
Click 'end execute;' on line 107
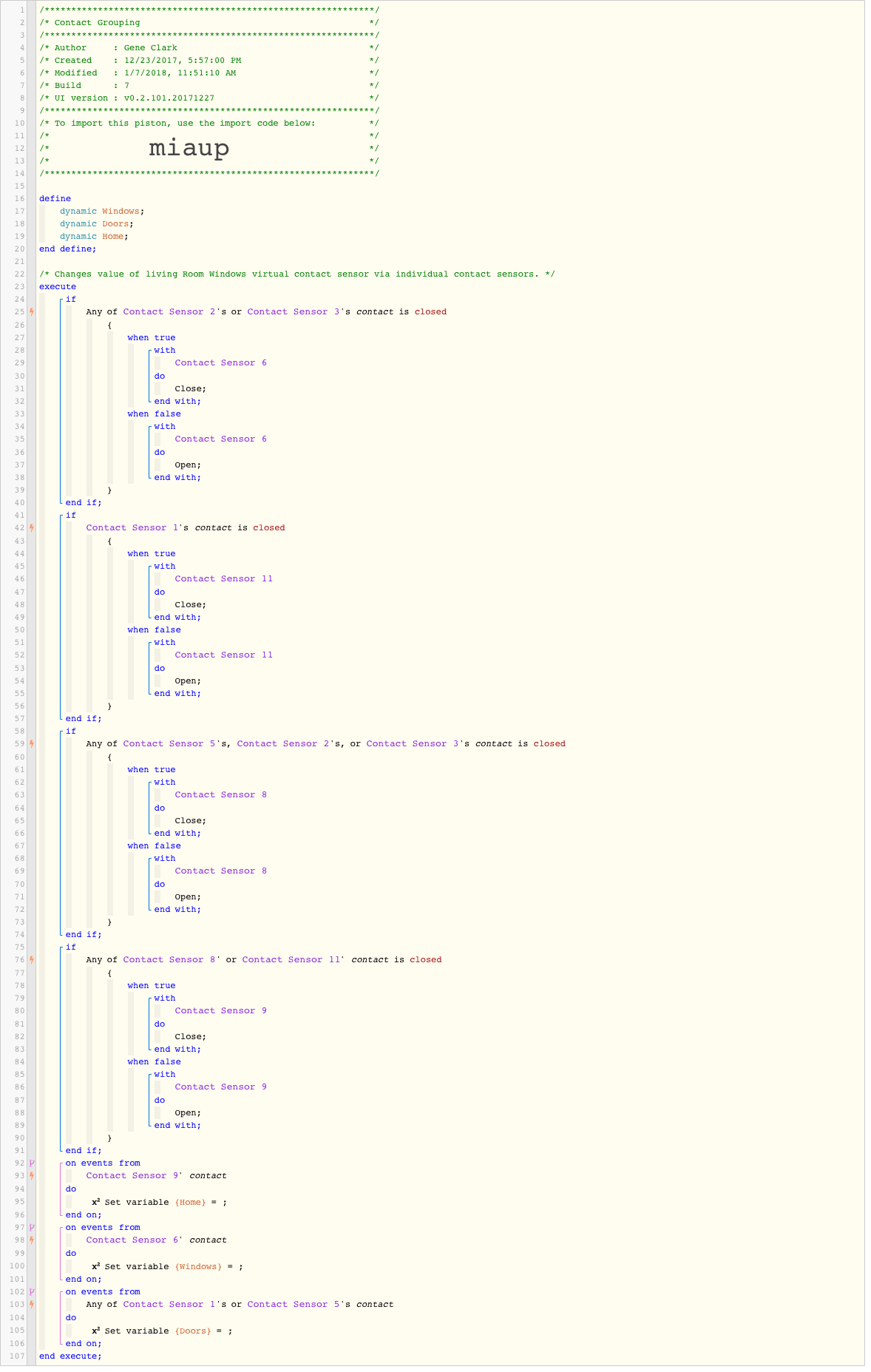70,1356
